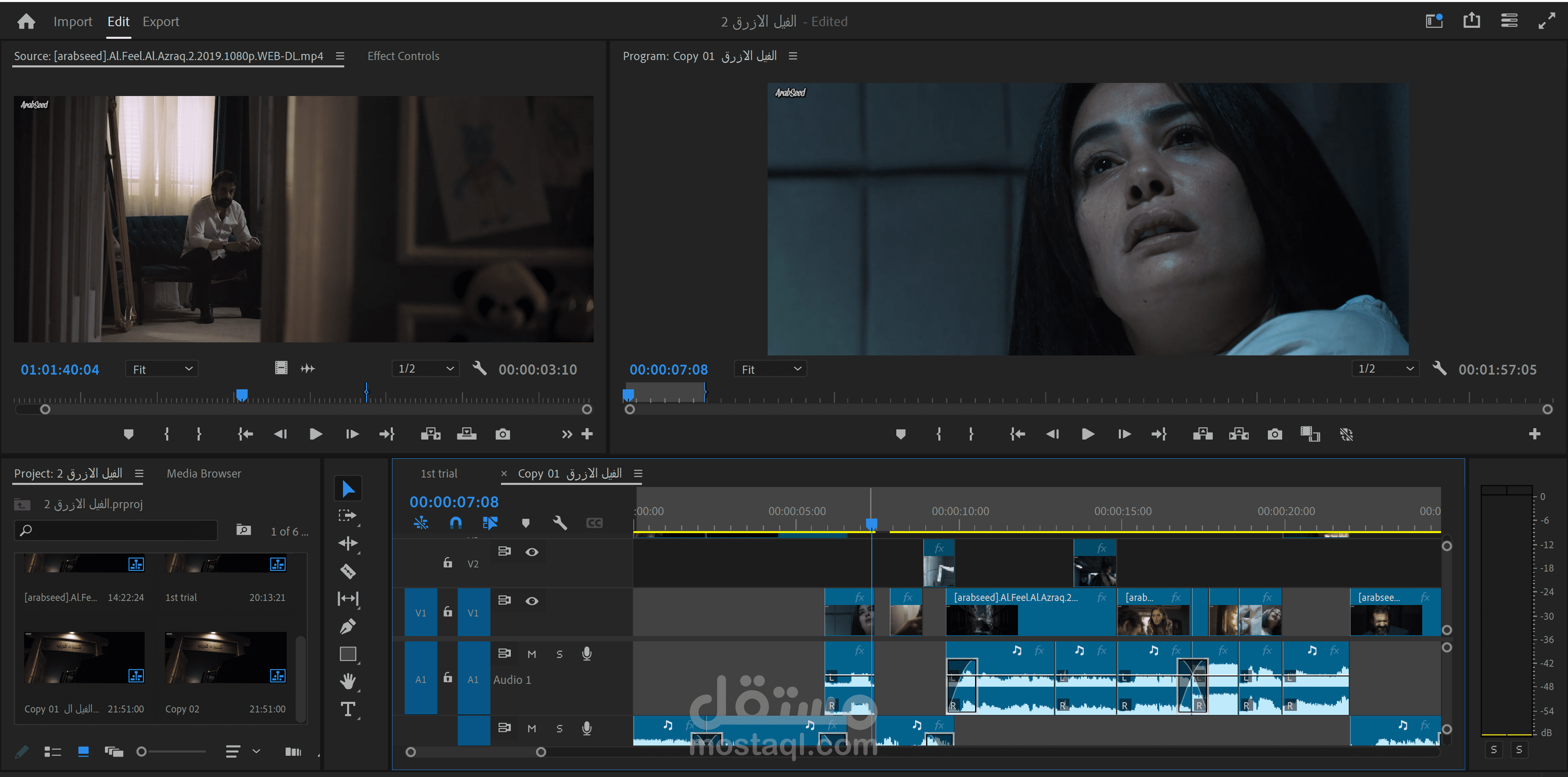Click project thumbnail size slider
Viewport: 1568px width, 777px height.
[x=142, y=752]
